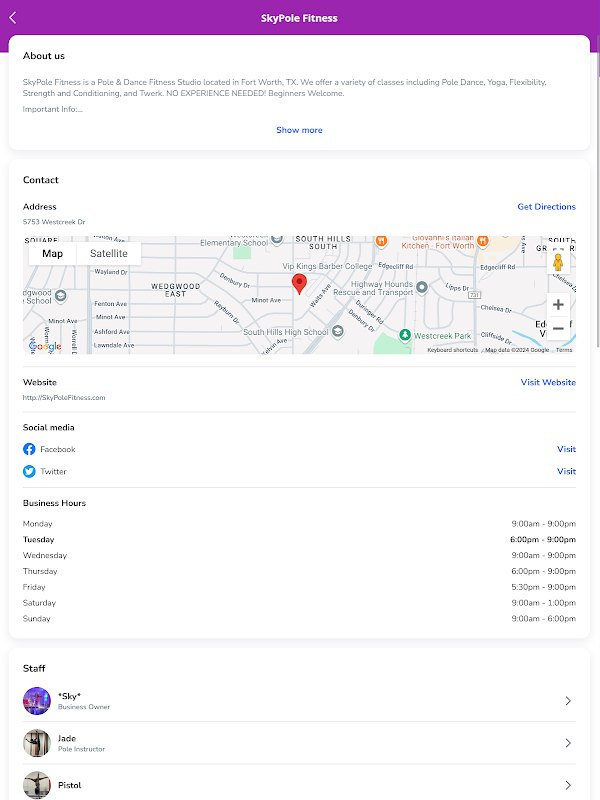
Task: Click the Tuesday business hours row
Action: coord(299,539)
